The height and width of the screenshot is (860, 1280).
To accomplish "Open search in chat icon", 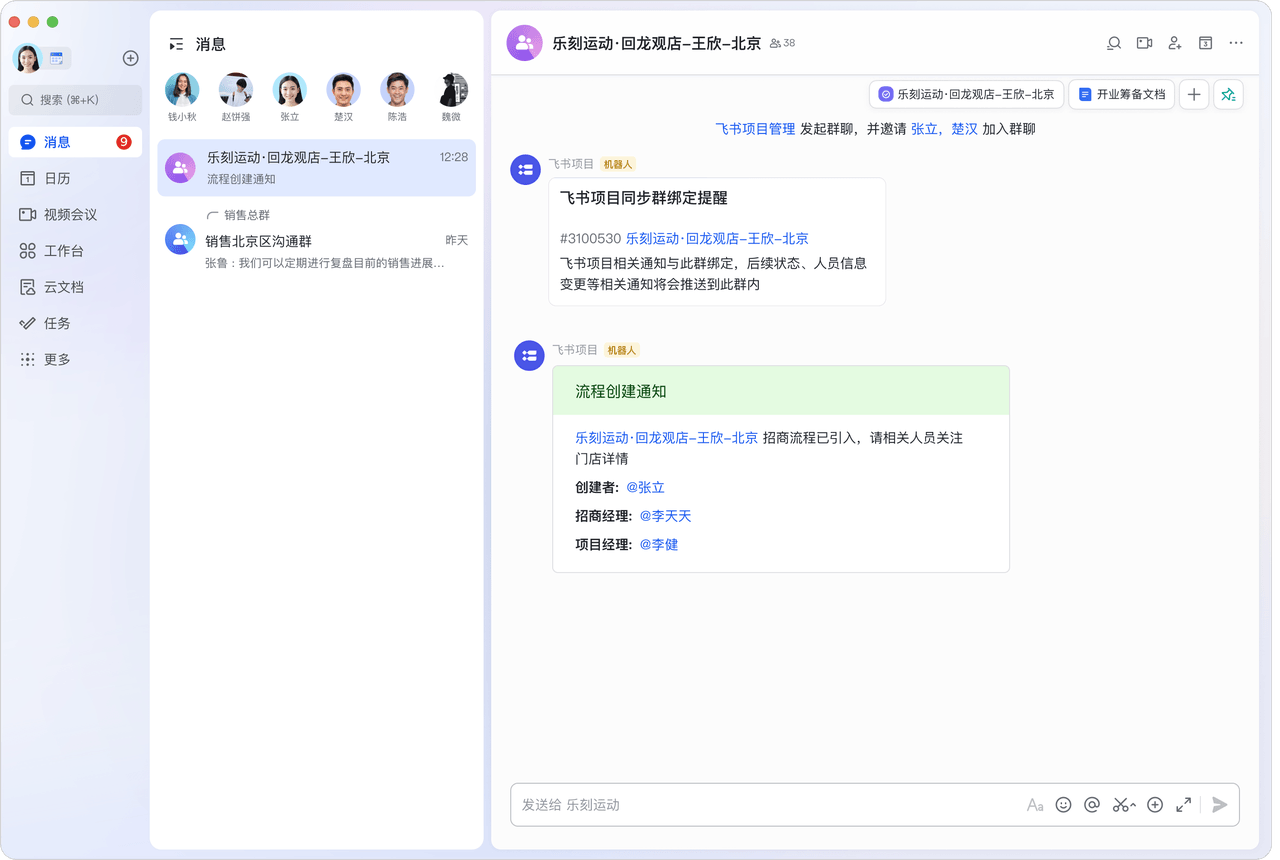I will coord(1113,43).
